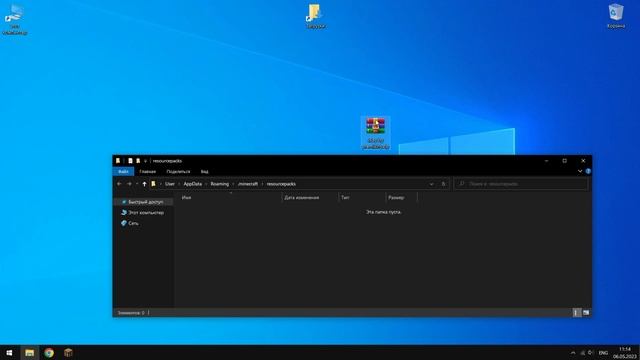
Task: Select the computer shortcut in the desktop corner
Action: coord(15,20)
